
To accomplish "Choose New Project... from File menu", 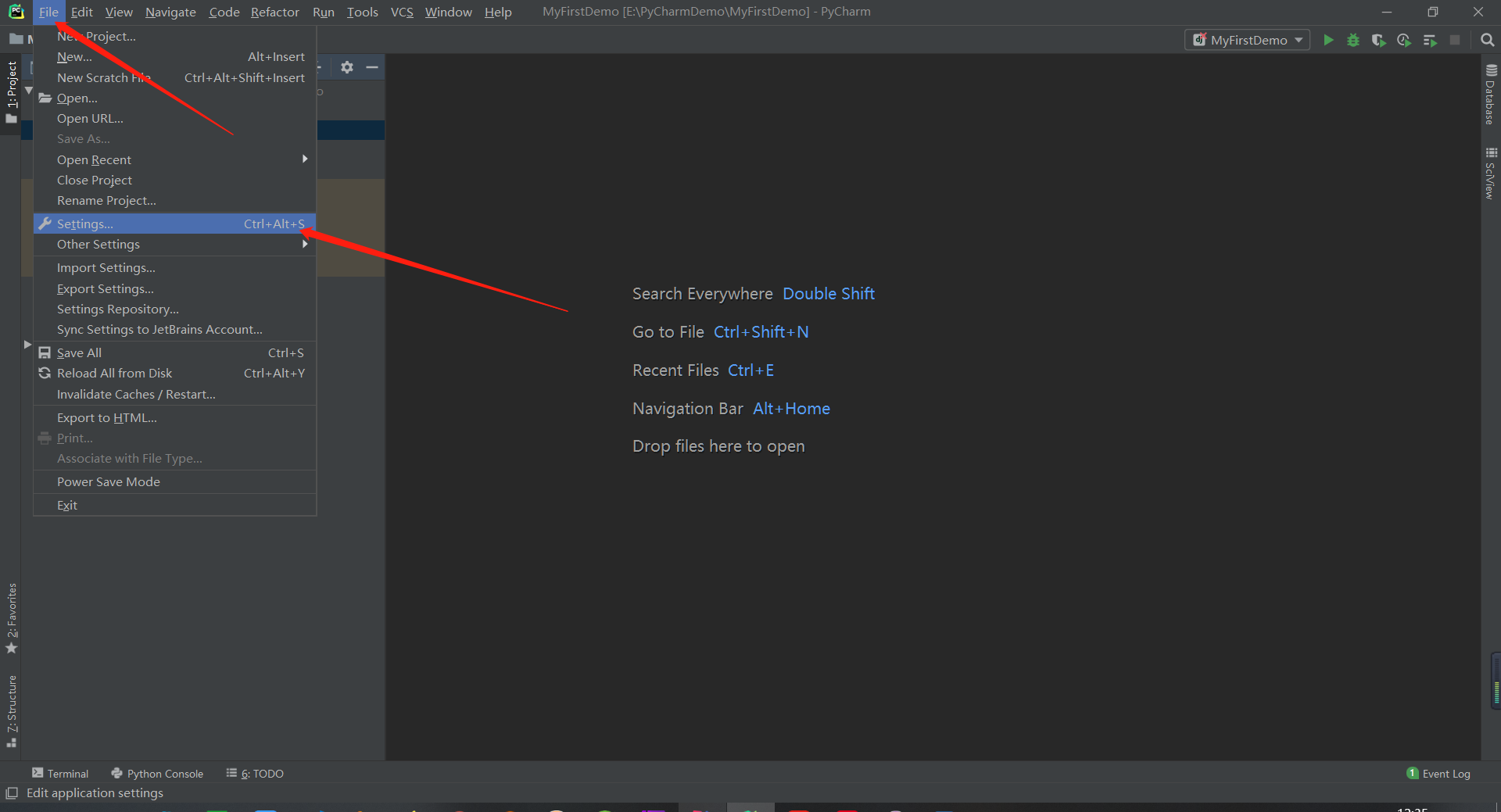I will pyautogui.click(x=174, y=36).
